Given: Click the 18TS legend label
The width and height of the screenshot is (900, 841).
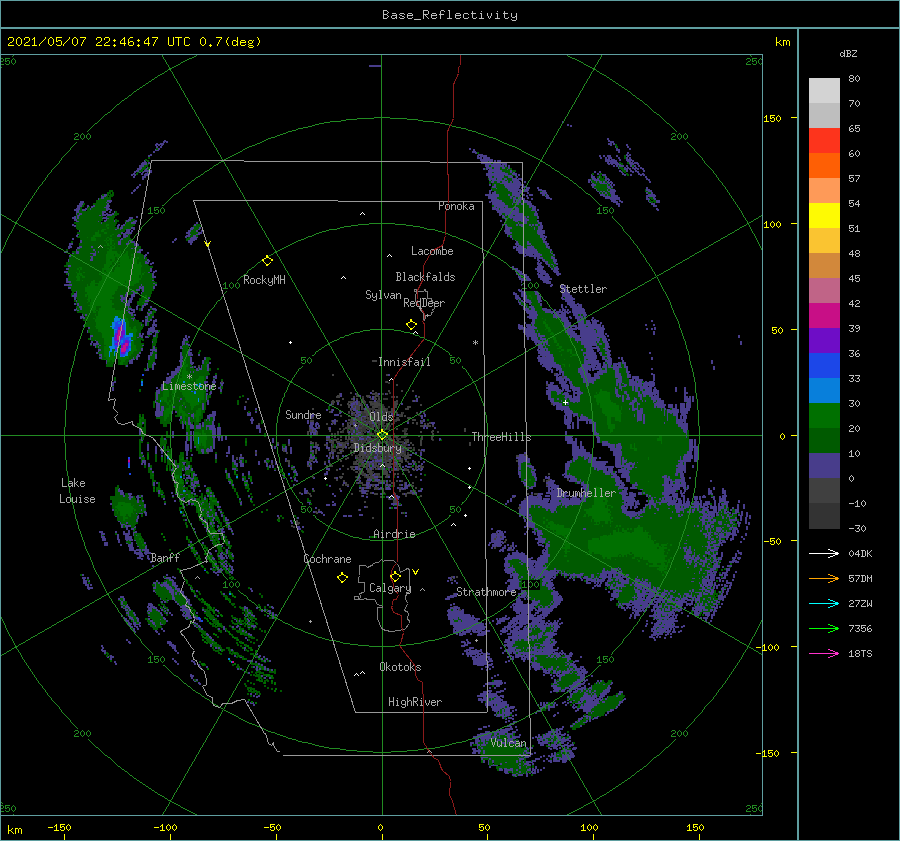Looking at the screenshot, I should (860, 653).
